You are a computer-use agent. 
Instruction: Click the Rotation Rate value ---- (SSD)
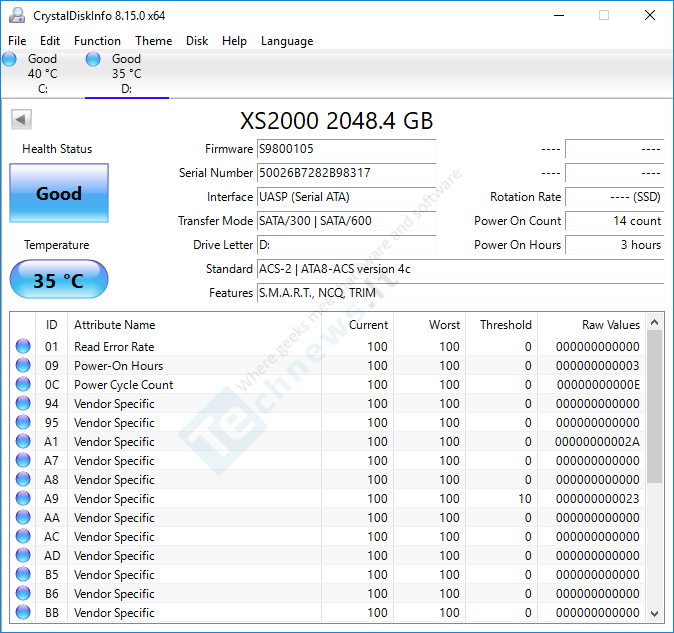point(615,197)
